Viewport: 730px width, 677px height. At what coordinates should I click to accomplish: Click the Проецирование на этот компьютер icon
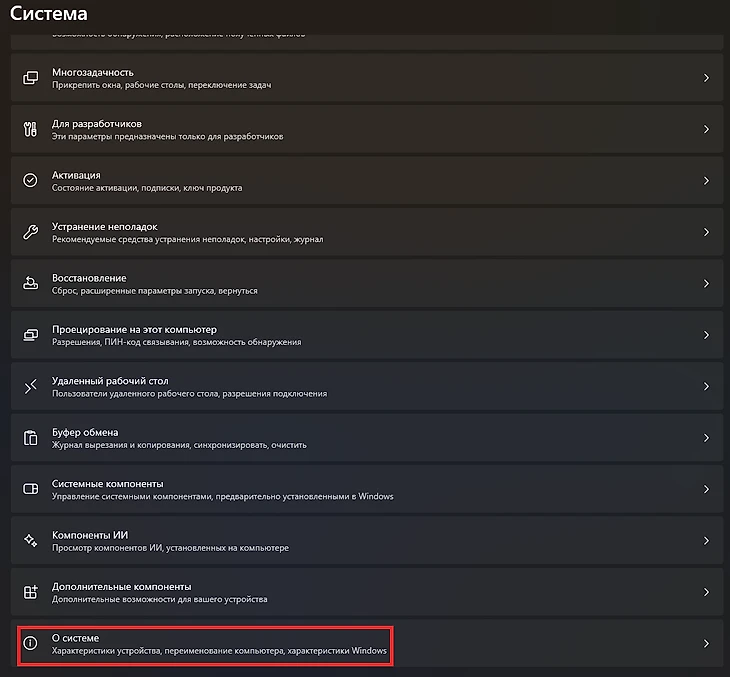[31, 335]
